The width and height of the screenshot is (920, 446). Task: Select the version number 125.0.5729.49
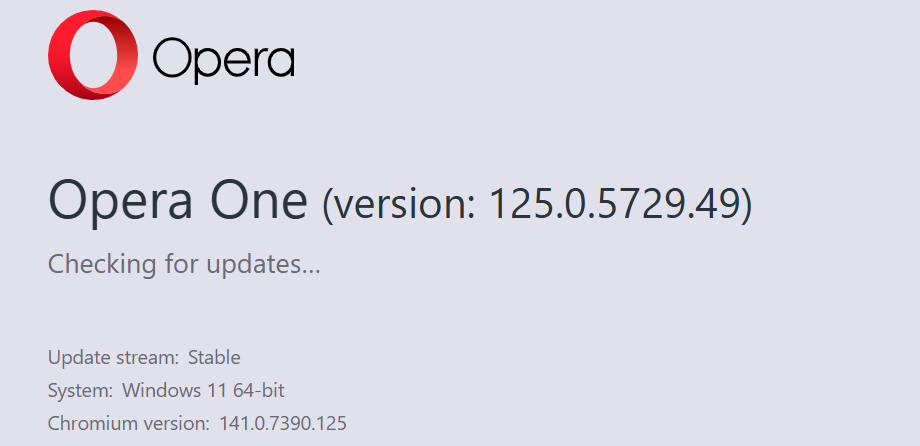[x=612, y=203]
